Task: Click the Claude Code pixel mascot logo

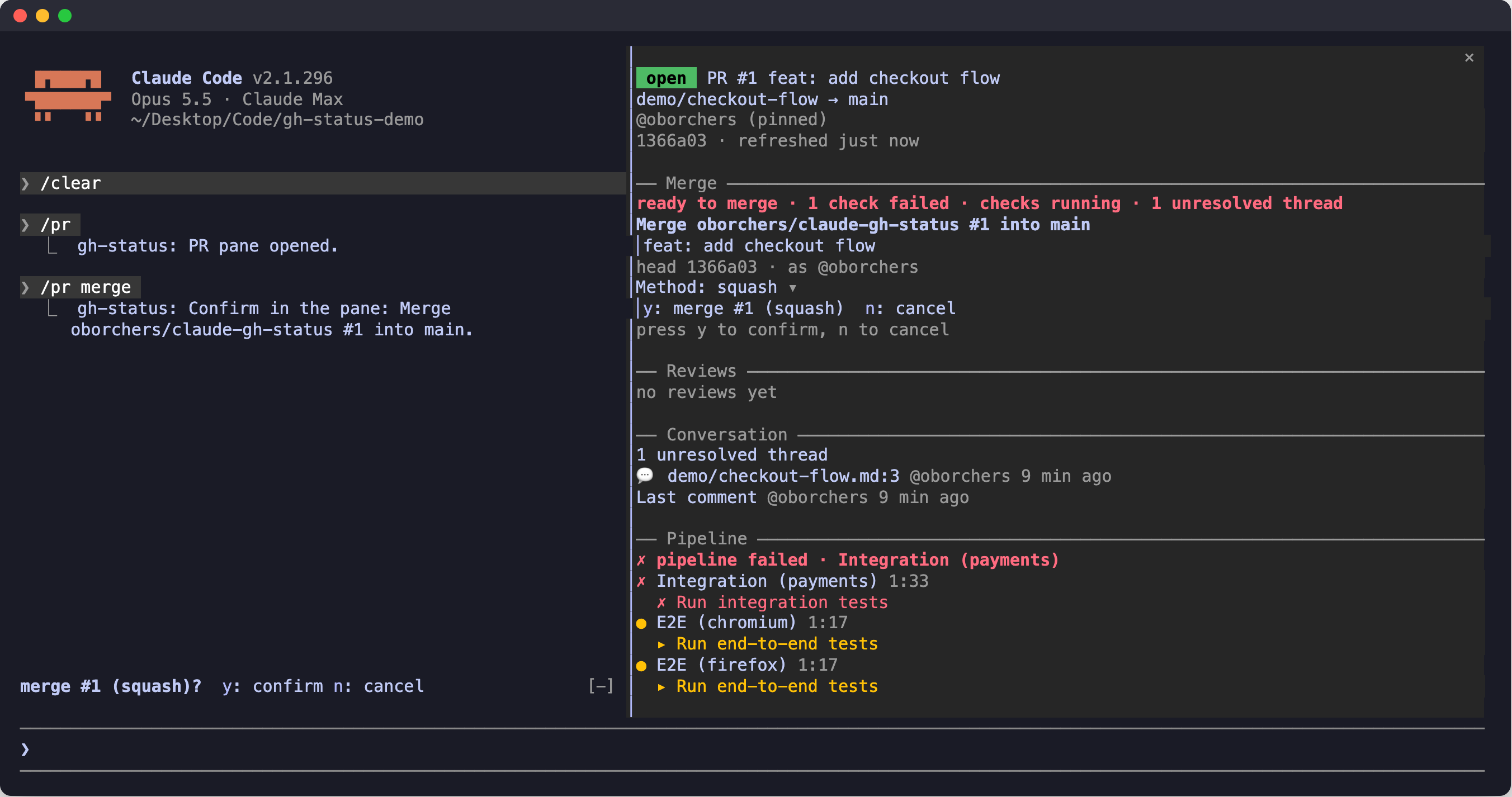Action: click(68, 96)
